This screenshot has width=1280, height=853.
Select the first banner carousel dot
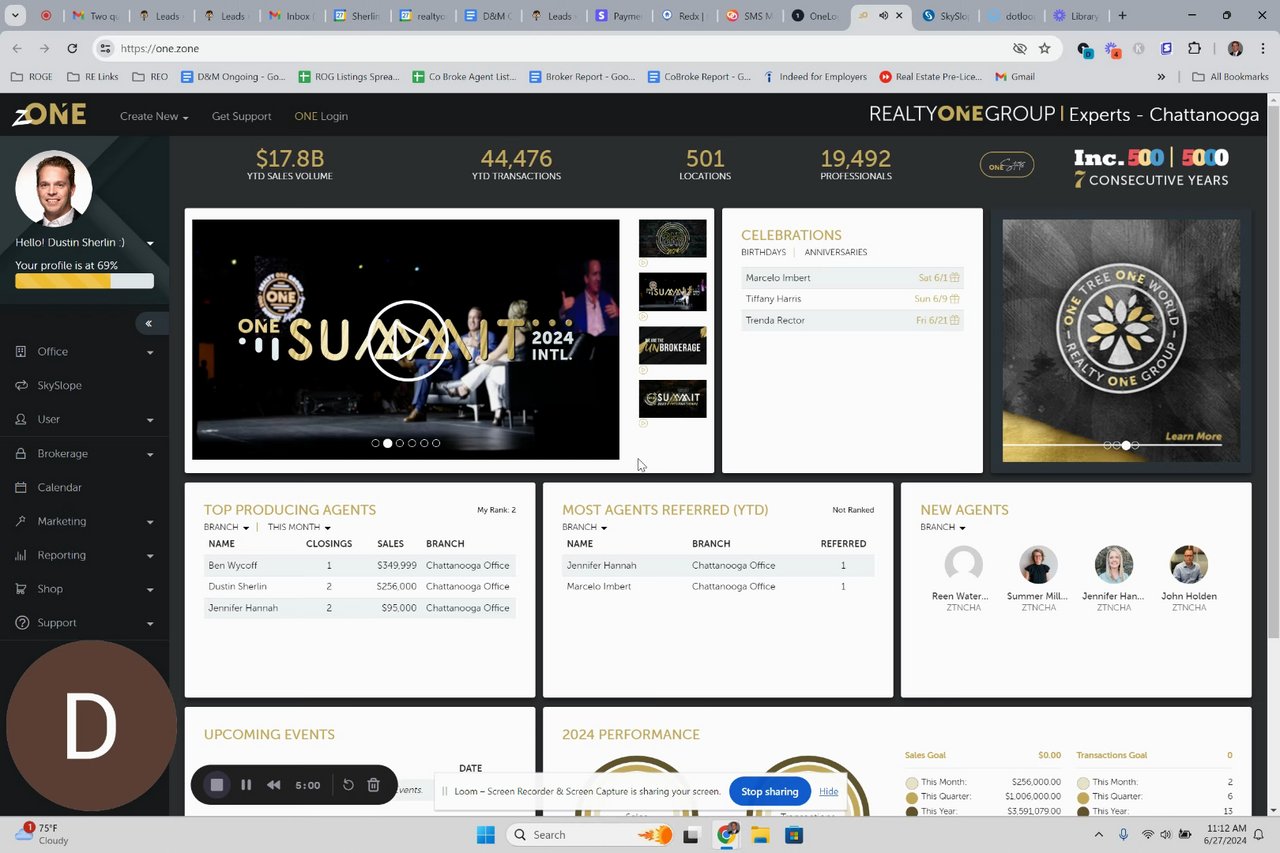[1107, 445]
